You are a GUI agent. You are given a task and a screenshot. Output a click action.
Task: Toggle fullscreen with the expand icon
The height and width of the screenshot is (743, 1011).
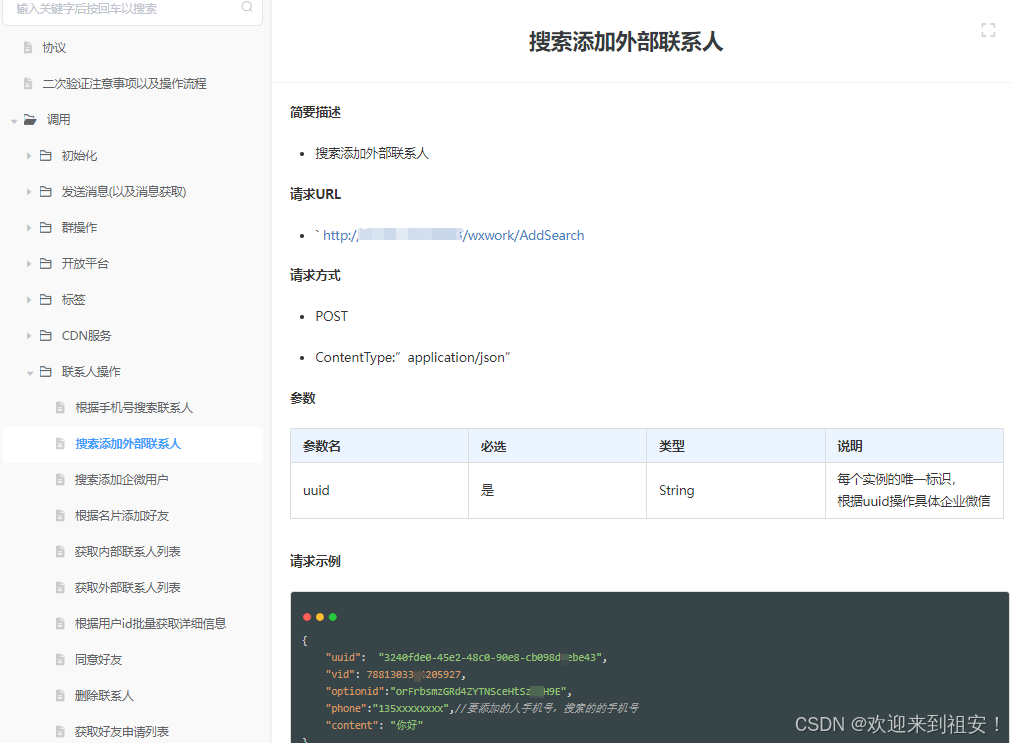tap(988, 30)
